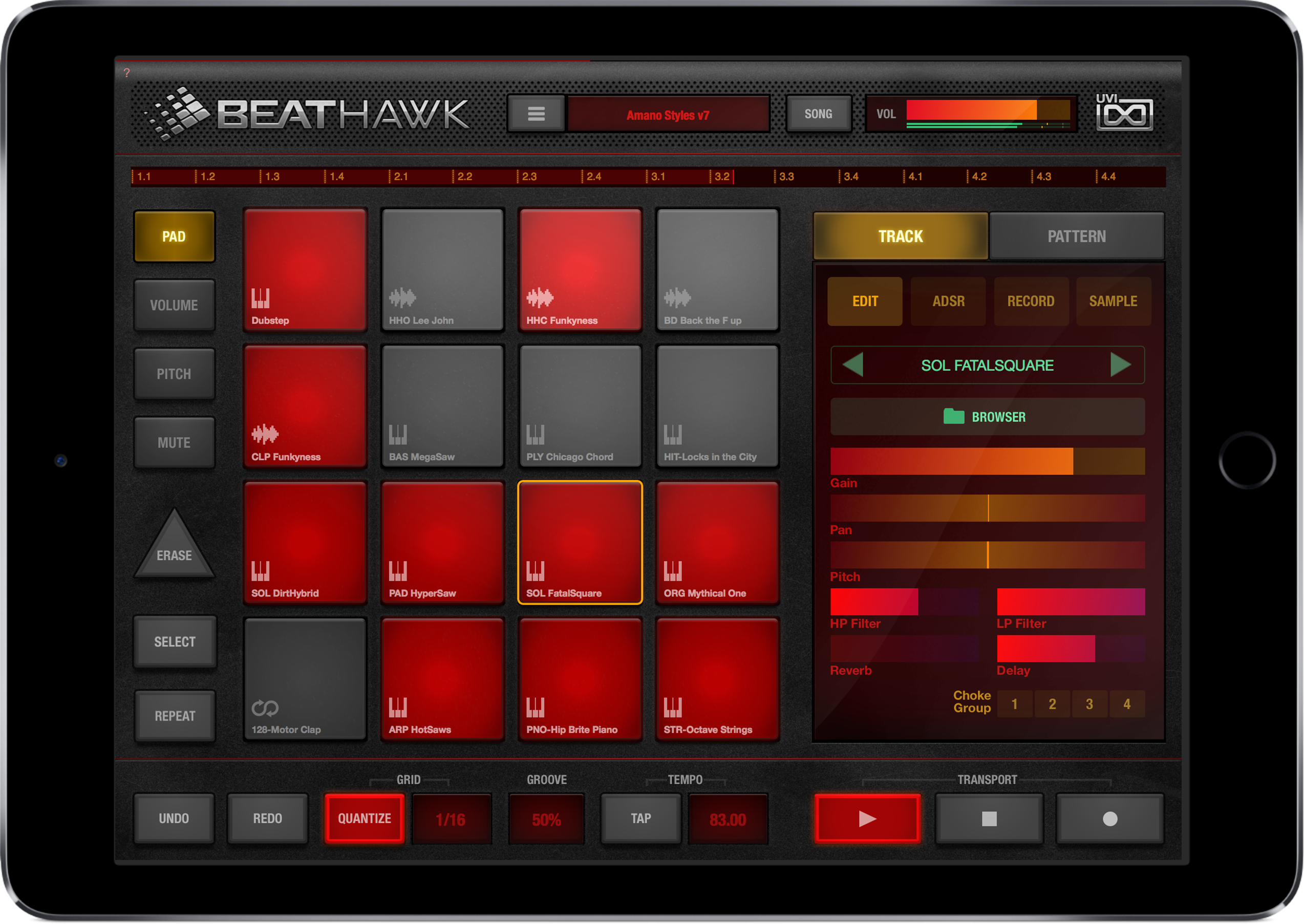Stop playback with the stop button

coord(989,819)
